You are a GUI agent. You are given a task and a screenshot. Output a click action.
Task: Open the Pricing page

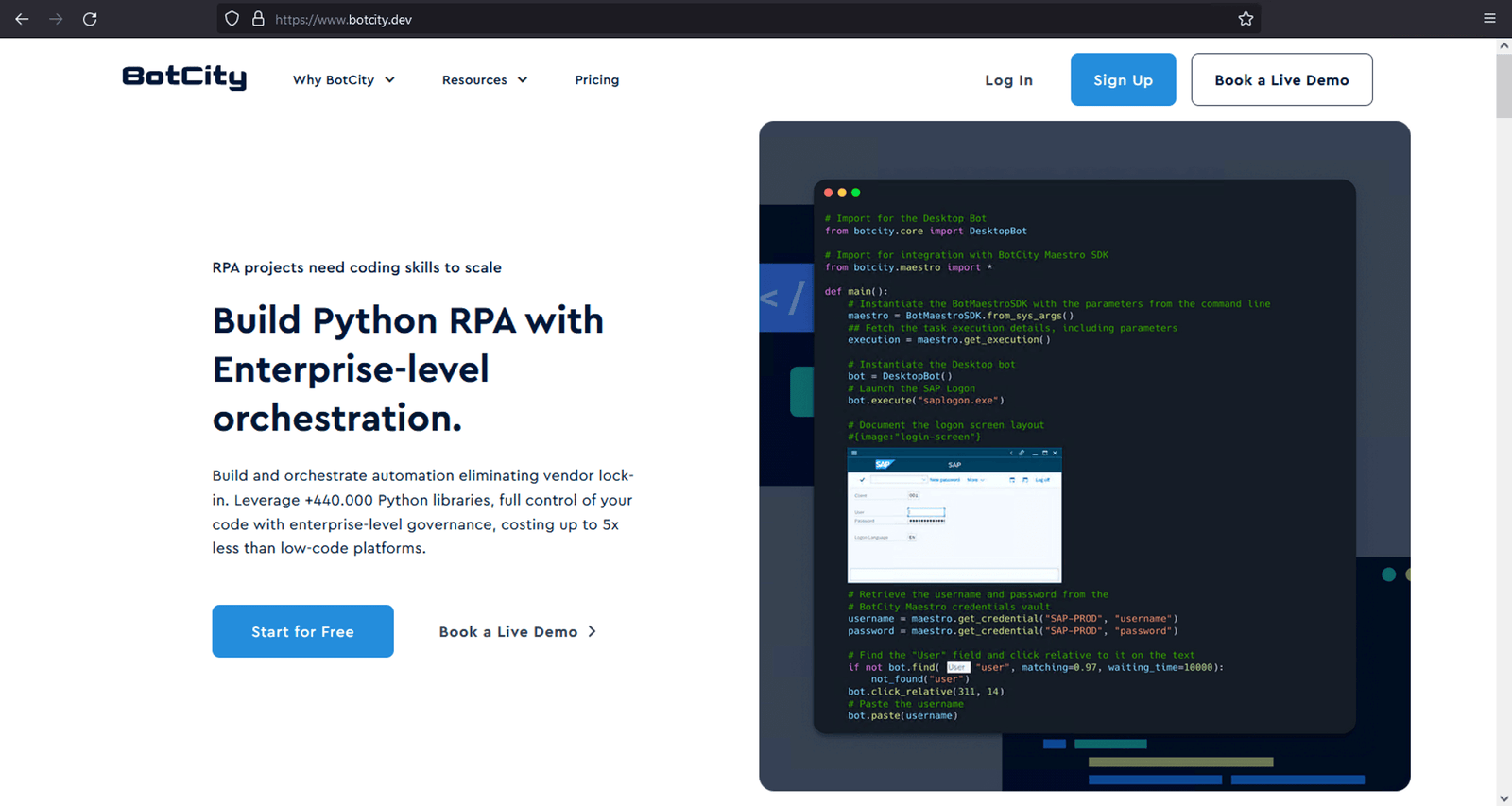tap(597, 80)
